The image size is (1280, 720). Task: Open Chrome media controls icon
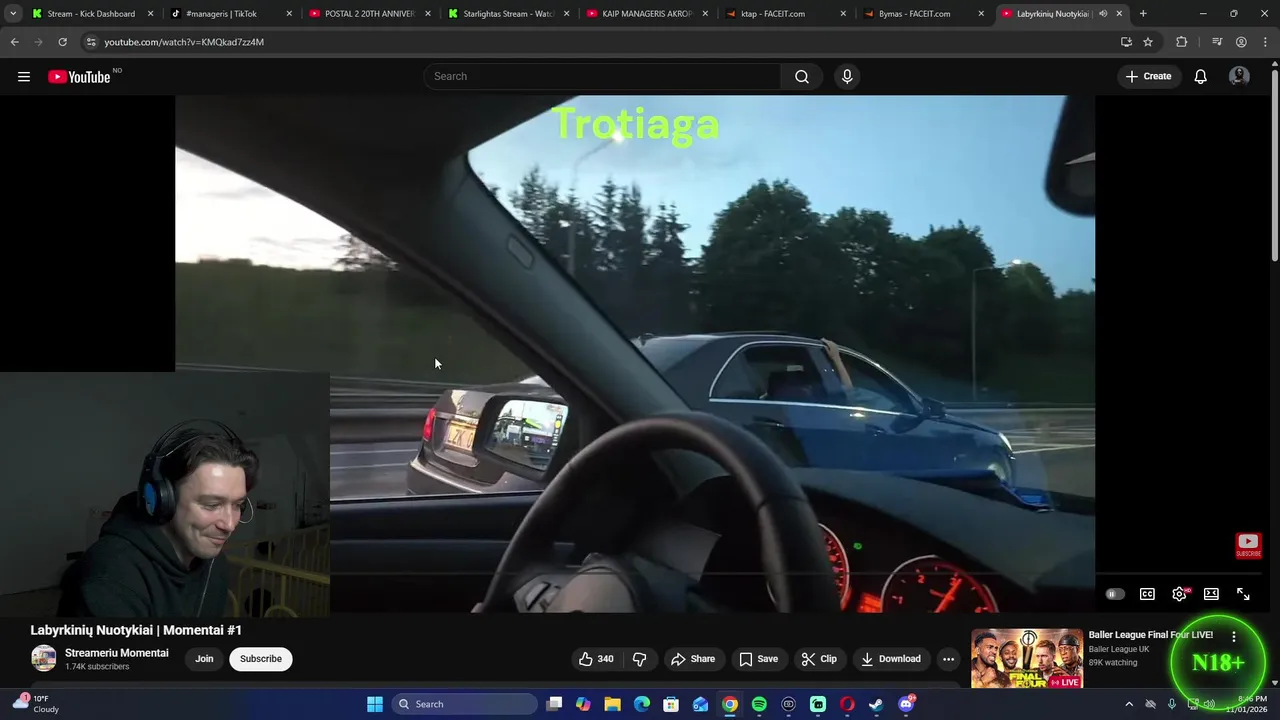(x=1216, y=42)
